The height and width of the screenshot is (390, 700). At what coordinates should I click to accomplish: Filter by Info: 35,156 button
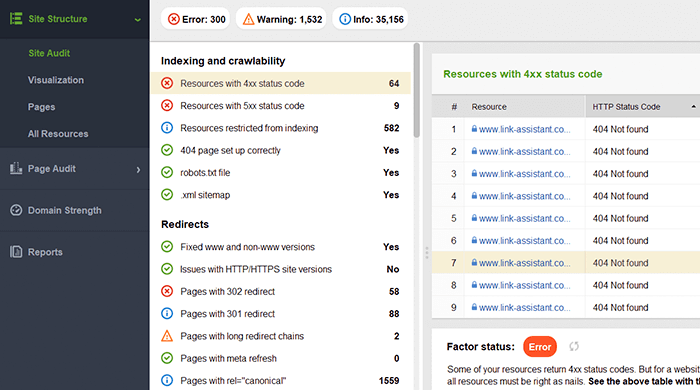tap(370, 19)
